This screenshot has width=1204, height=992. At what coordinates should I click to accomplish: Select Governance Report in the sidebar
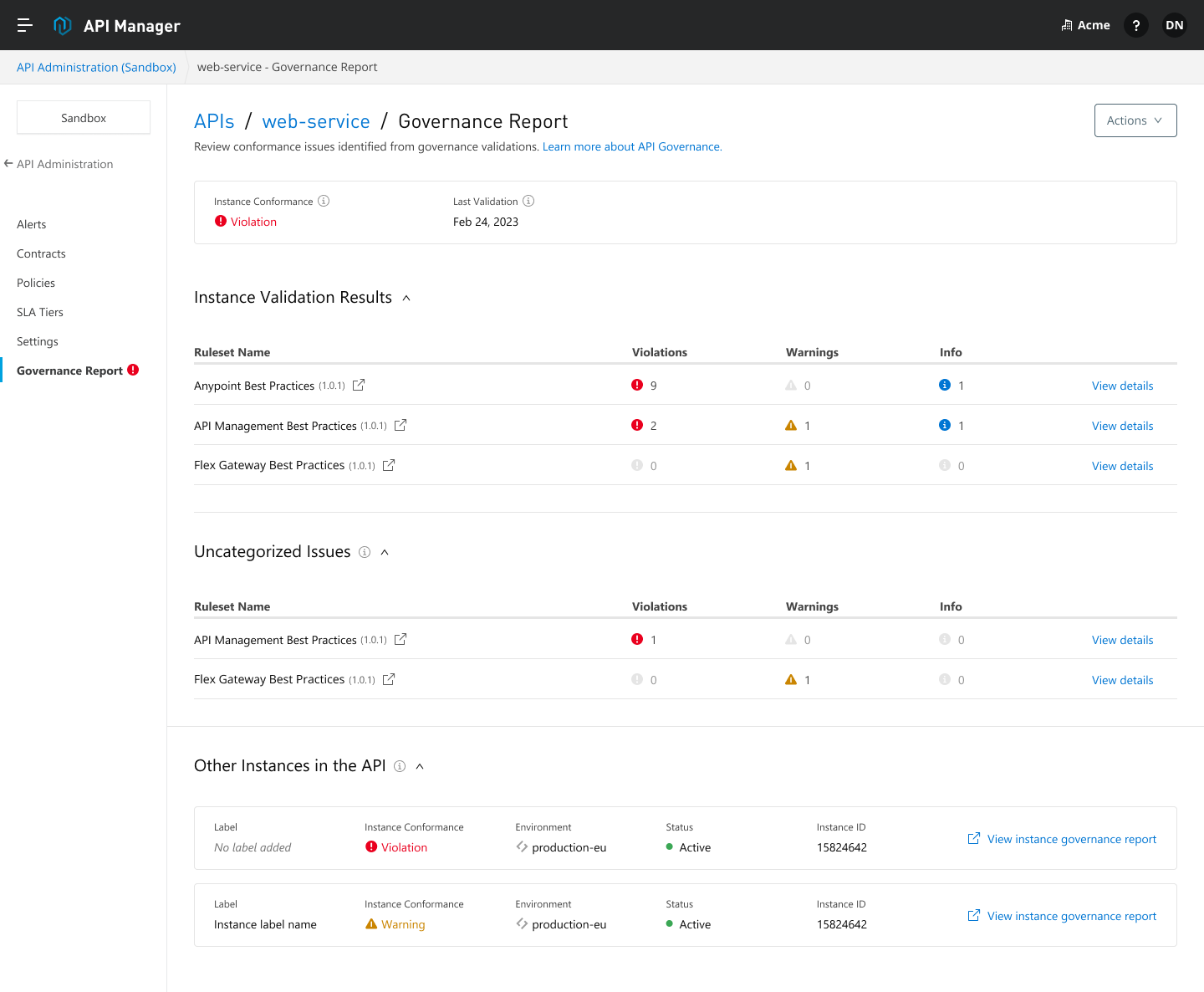(x=69, y=371)
